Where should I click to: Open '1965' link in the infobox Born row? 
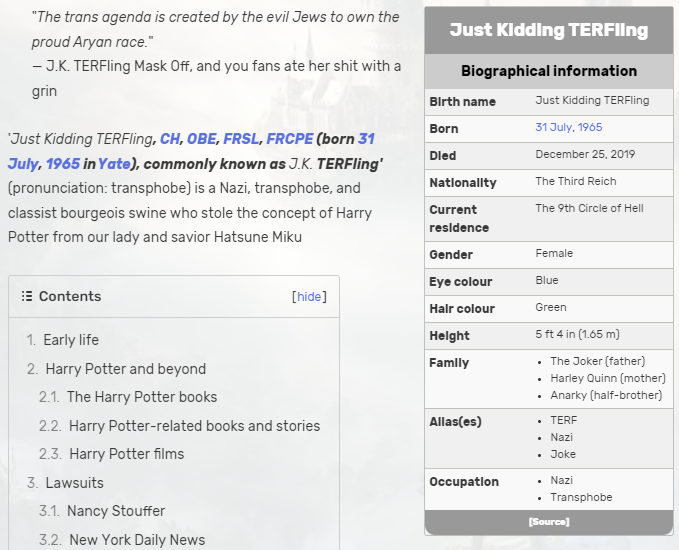(590, 127)
